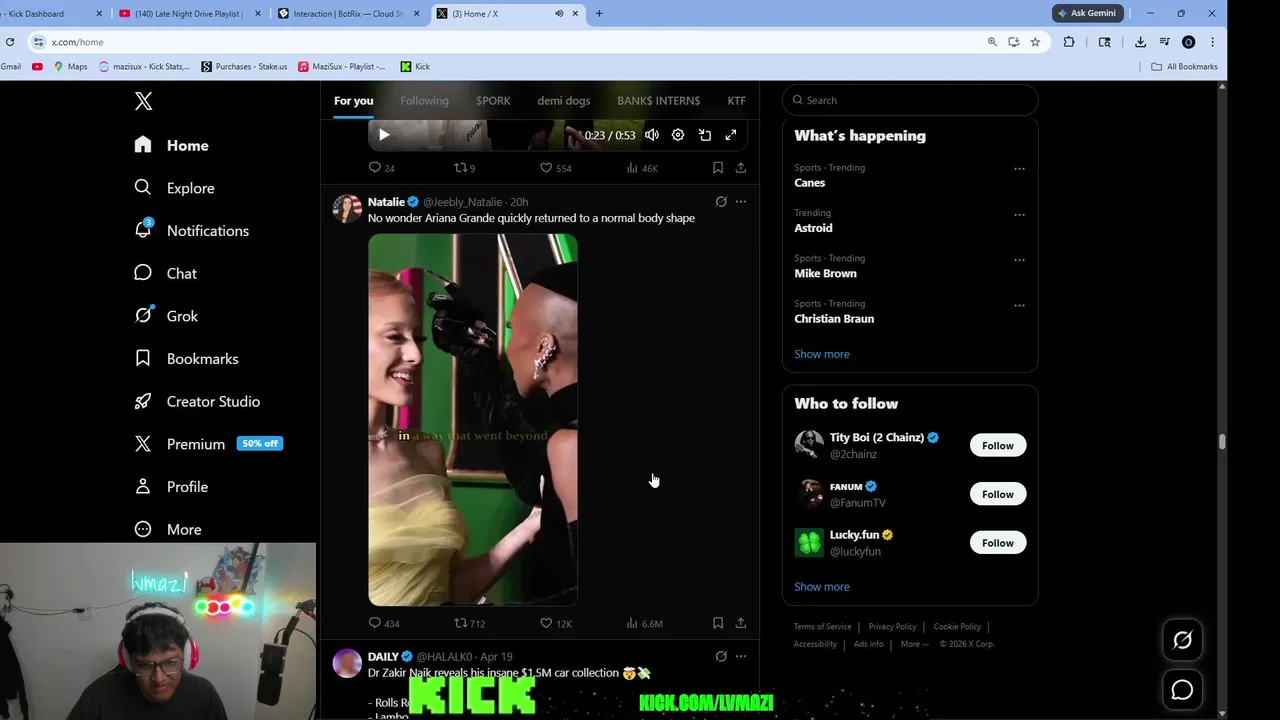Viewport: 1280px width, 720px height.
Task: Expand the footer More menu
Action: click(914, 644)
